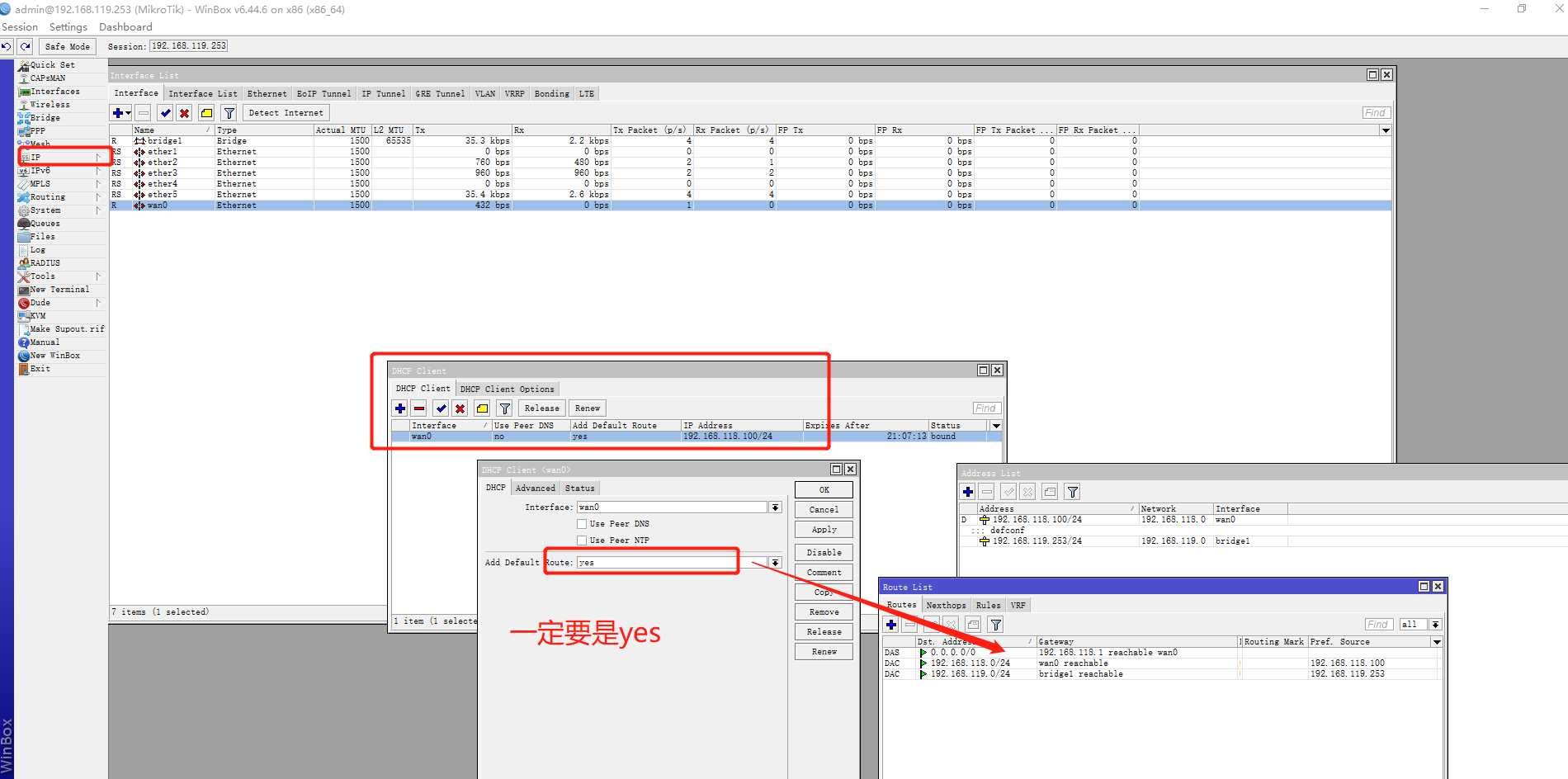Open the column selector dropdown in DHCP Client table

point(996,426)
